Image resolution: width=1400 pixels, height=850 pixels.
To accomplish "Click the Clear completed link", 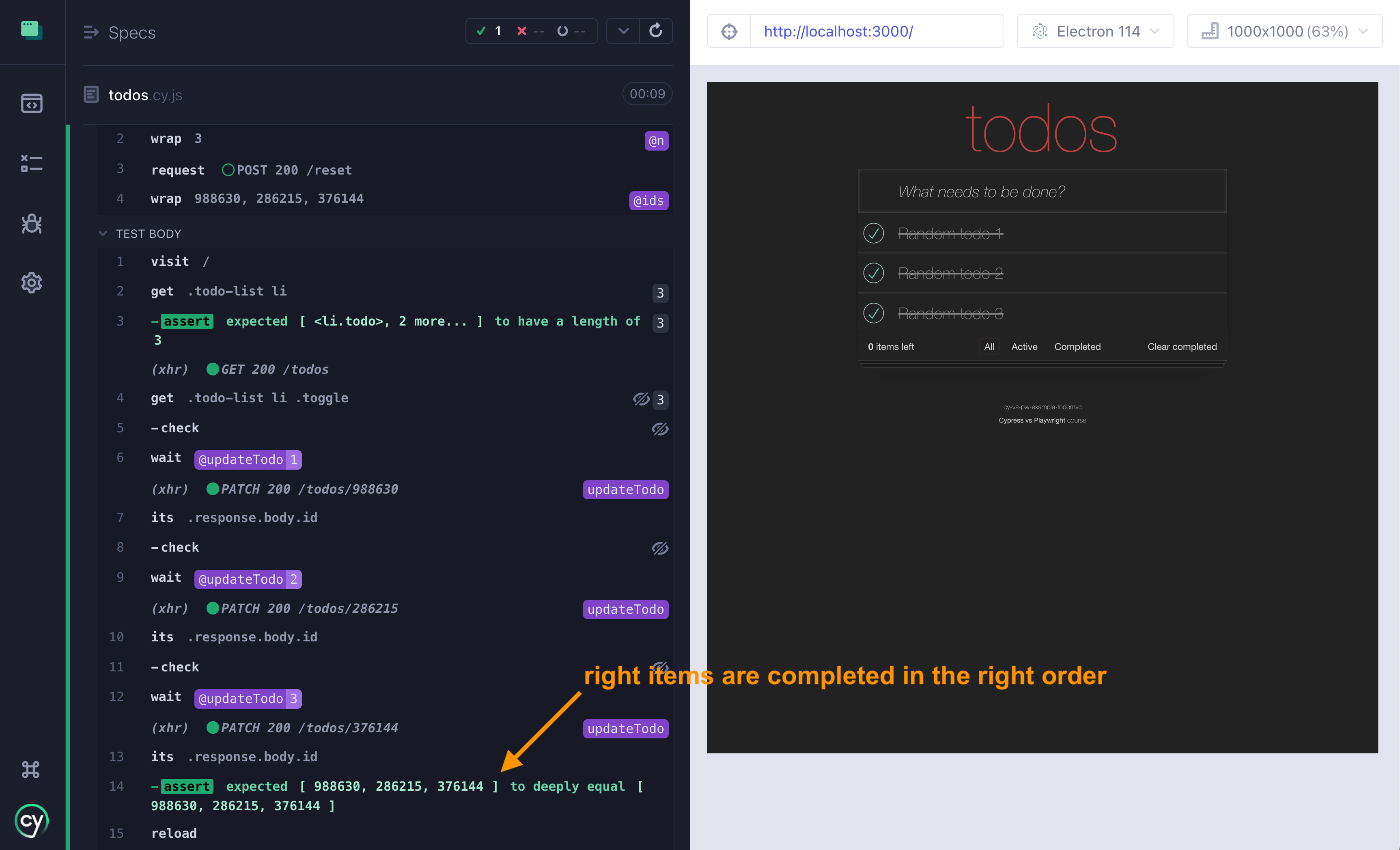I will [1182, 347].
